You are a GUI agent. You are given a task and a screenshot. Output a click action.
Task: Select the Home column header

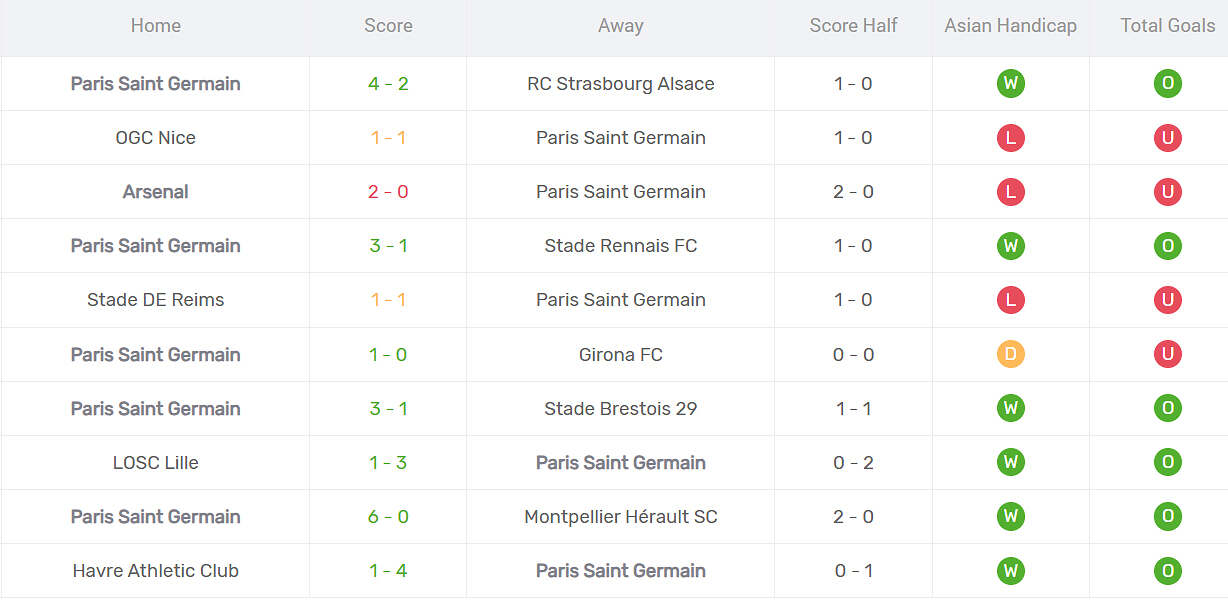click(156, 26)
